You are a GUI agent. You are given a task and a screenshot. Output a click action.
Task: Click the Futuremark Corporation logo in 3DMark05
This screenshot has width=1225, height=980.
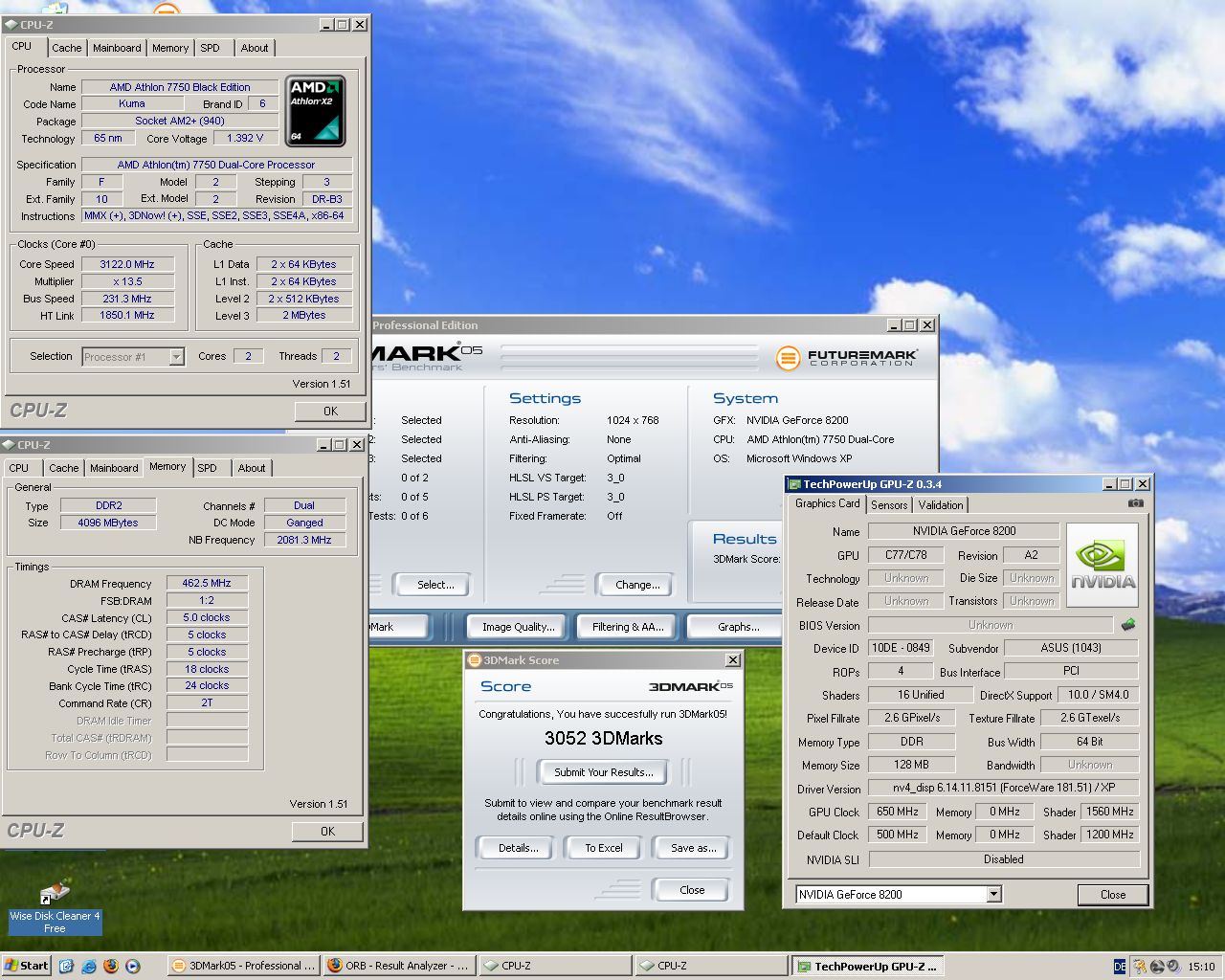pos(847,358)
